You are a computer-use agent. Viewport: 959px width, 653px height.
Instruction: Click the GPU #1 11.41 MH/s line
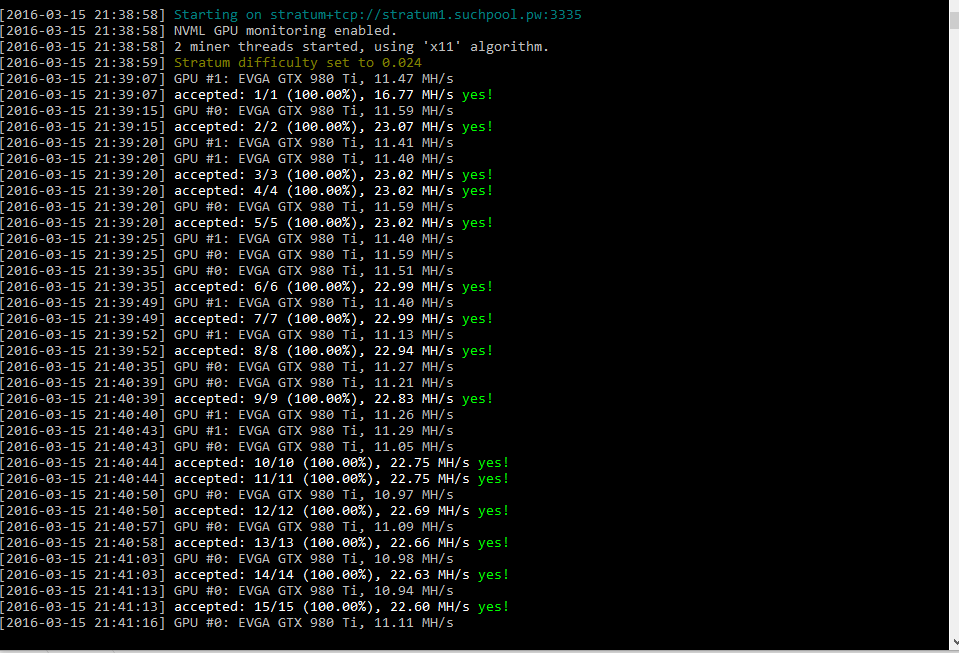pos(227,142)
